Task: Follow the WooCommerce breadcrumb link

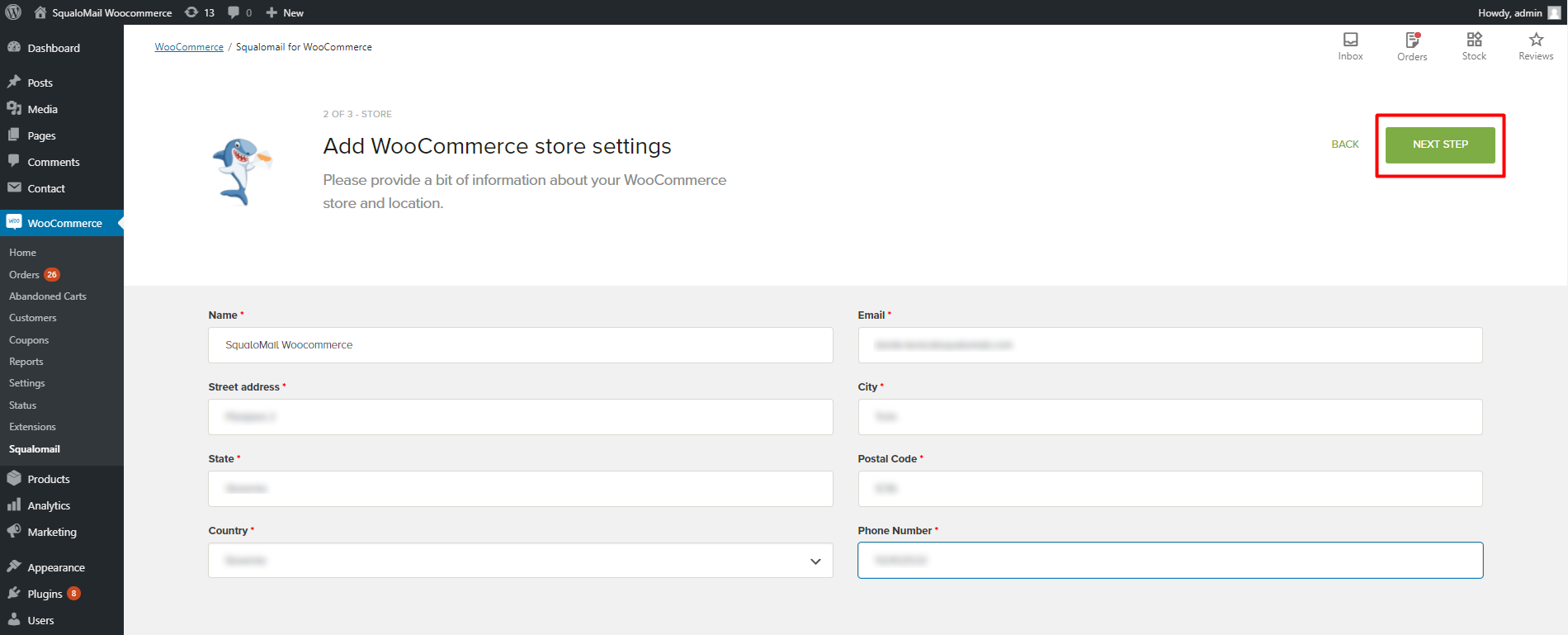Action: coord(189,47)
